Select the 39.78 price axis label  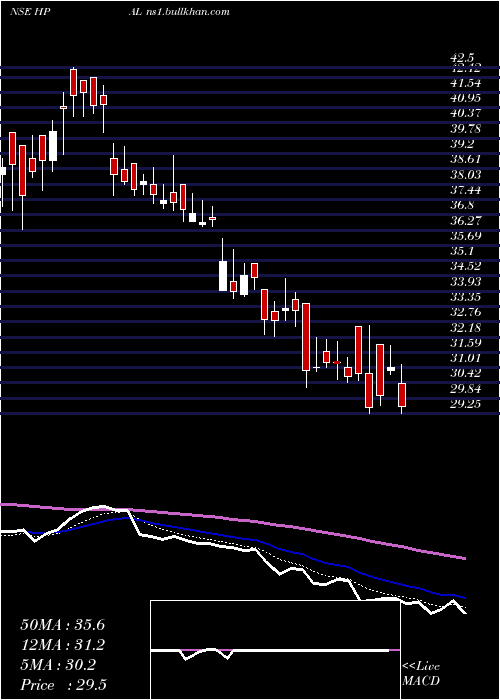click(466, 129)
